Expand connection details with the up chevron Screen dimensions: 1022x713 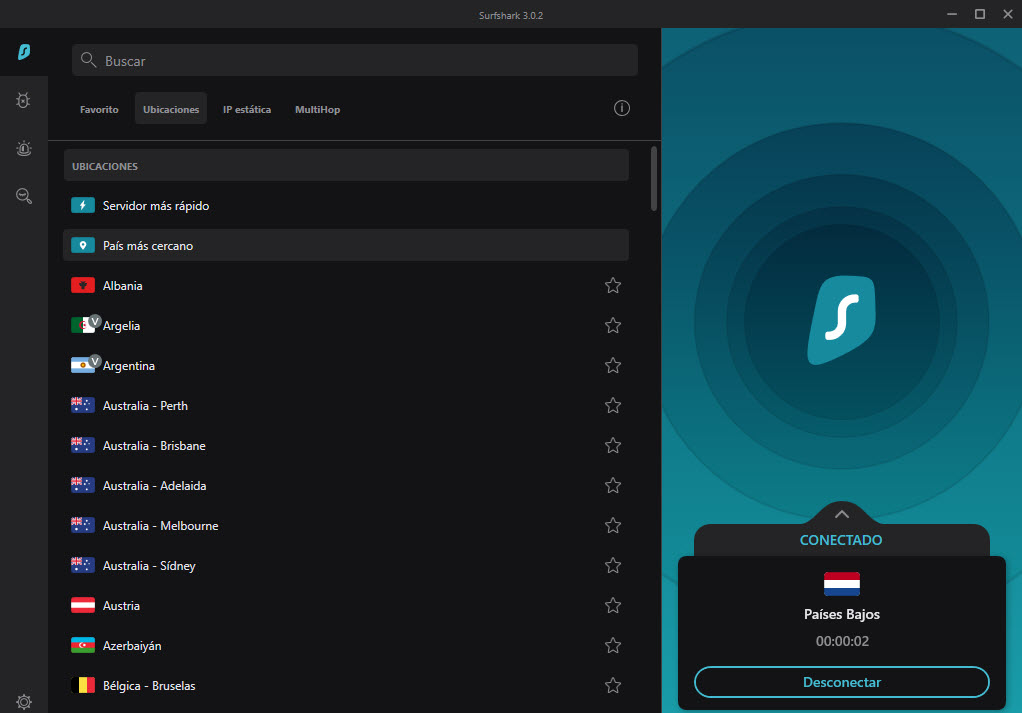click(841, 514)
